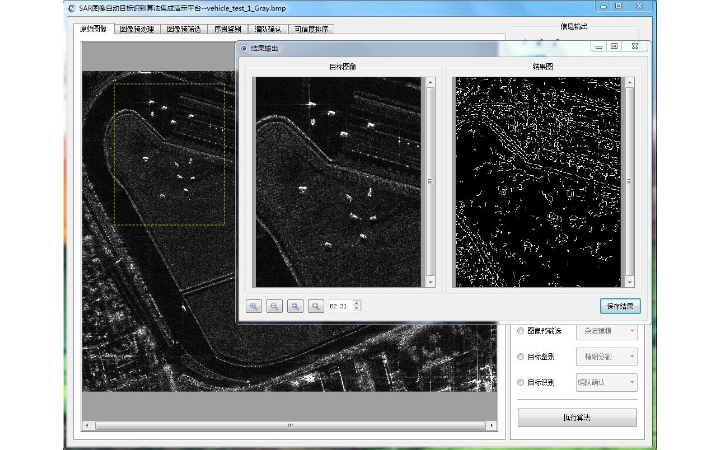
Task: Open the dropdown next to 图像预筛选
Action: (607, 331)
